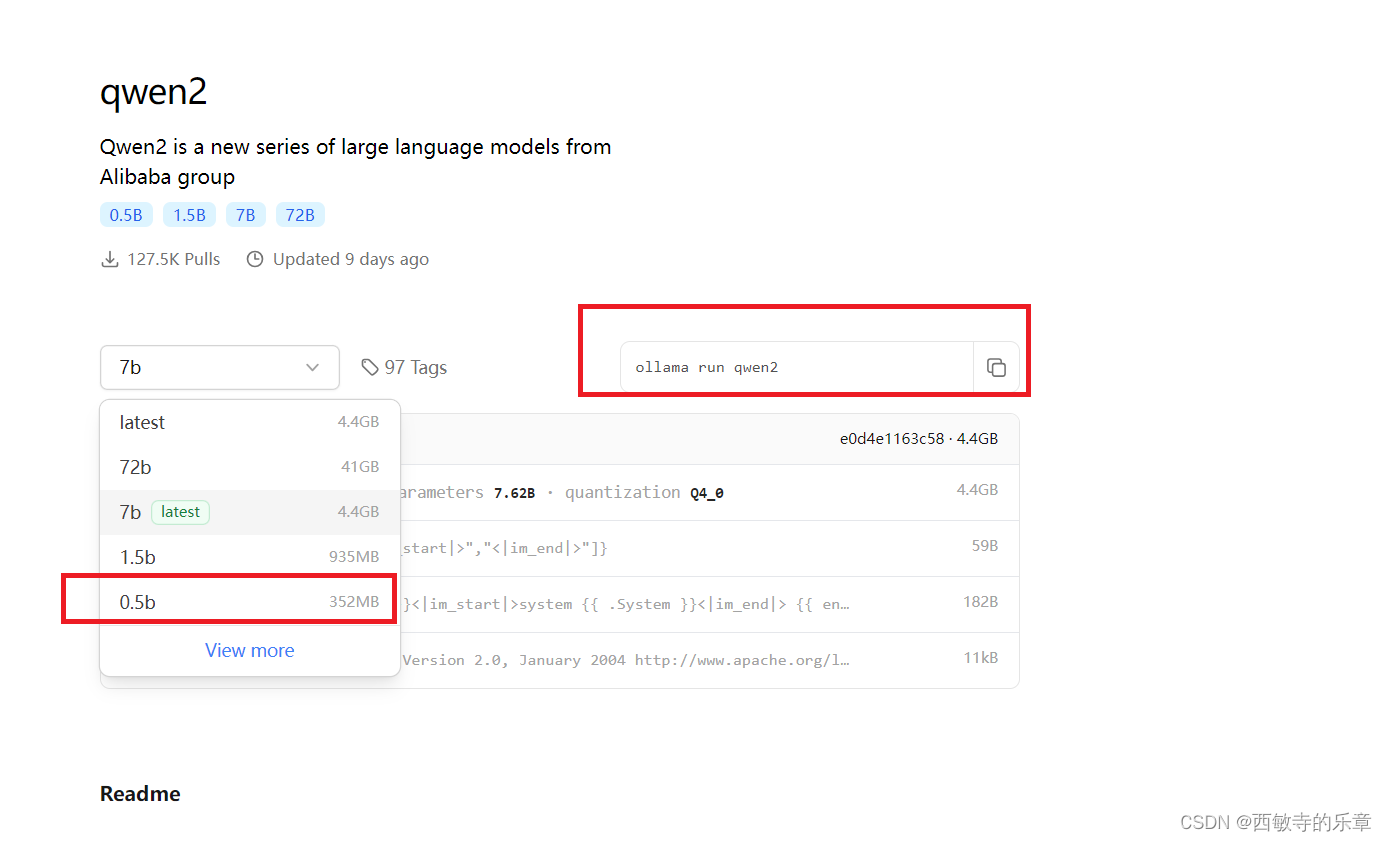Click View more in the tag list
The width and height of the screenshot is (1387, 841).
coord(250,650)
